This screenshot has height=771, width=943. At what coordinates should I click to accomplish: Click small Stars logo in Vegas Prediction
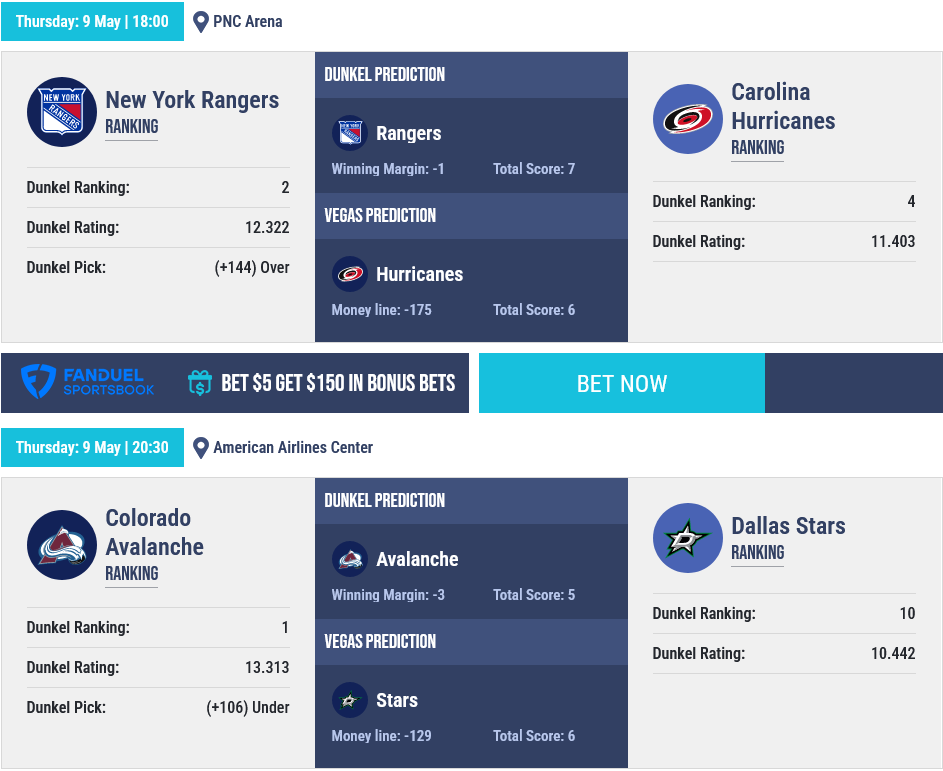pos(350,700)
